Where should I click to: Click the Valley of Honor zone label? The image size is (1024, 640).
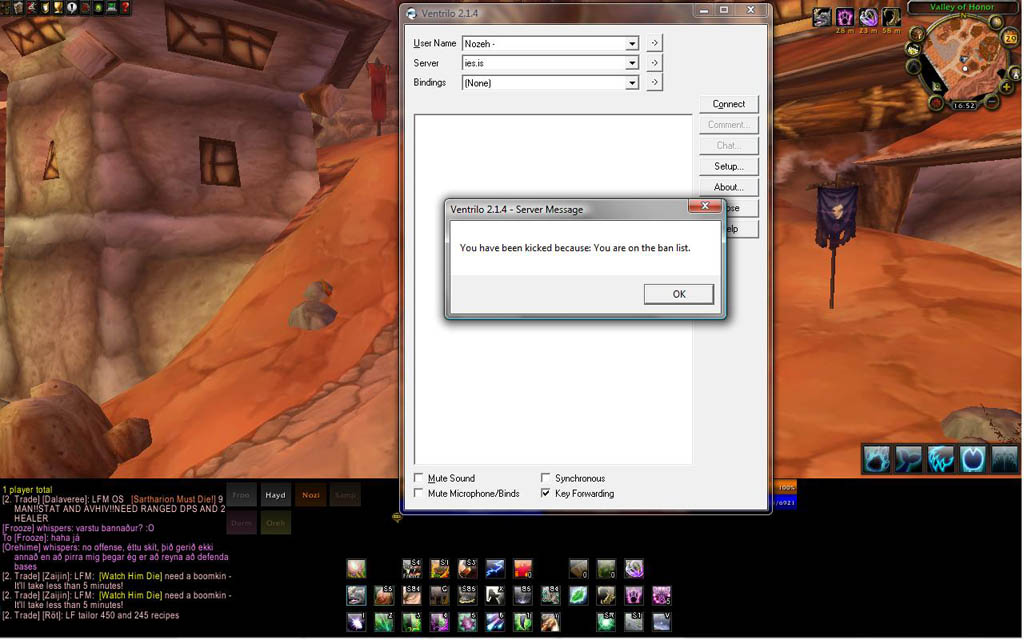coord(962,7)
